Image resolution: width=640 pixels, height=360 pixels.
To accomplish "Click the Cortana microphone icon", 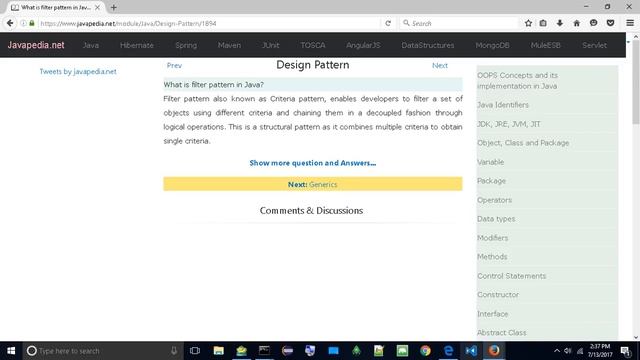I will pos(174,351).
